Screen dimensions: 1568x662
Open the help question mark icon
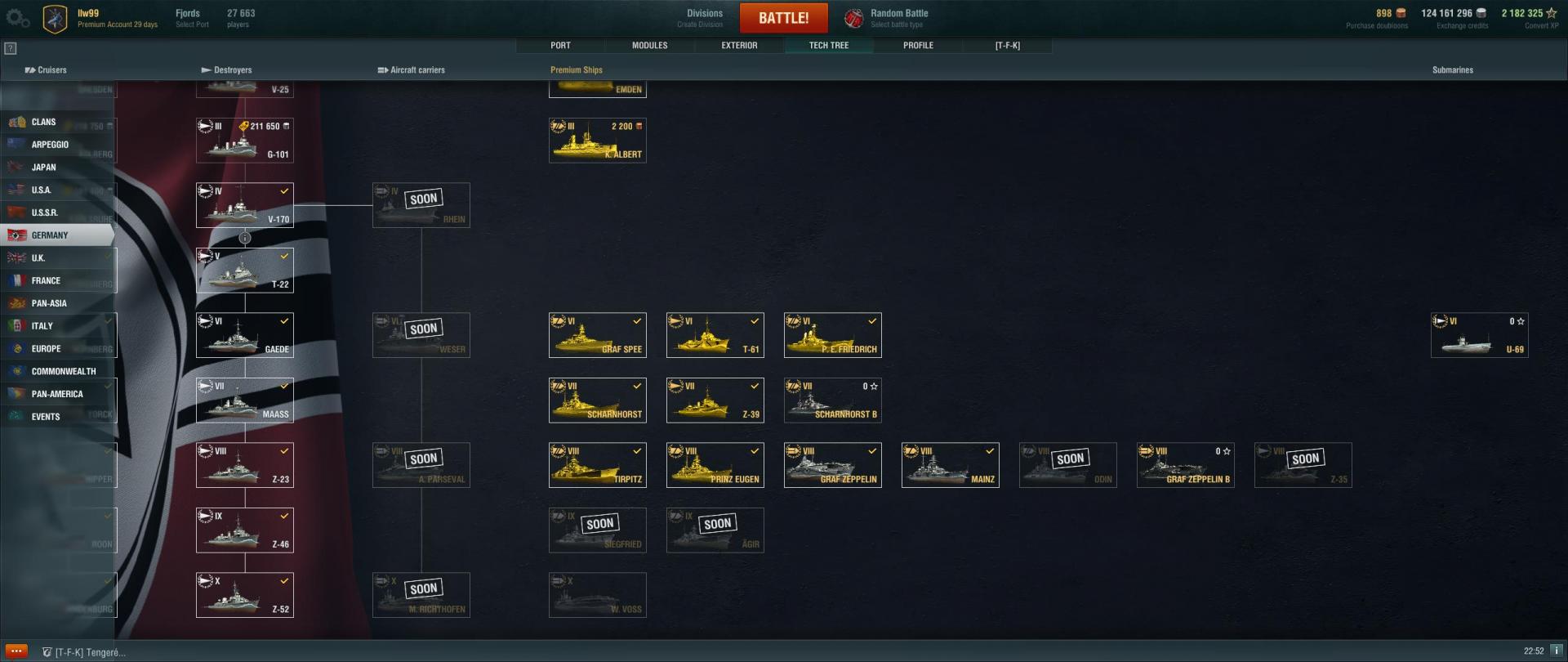(x=11, y=48)
